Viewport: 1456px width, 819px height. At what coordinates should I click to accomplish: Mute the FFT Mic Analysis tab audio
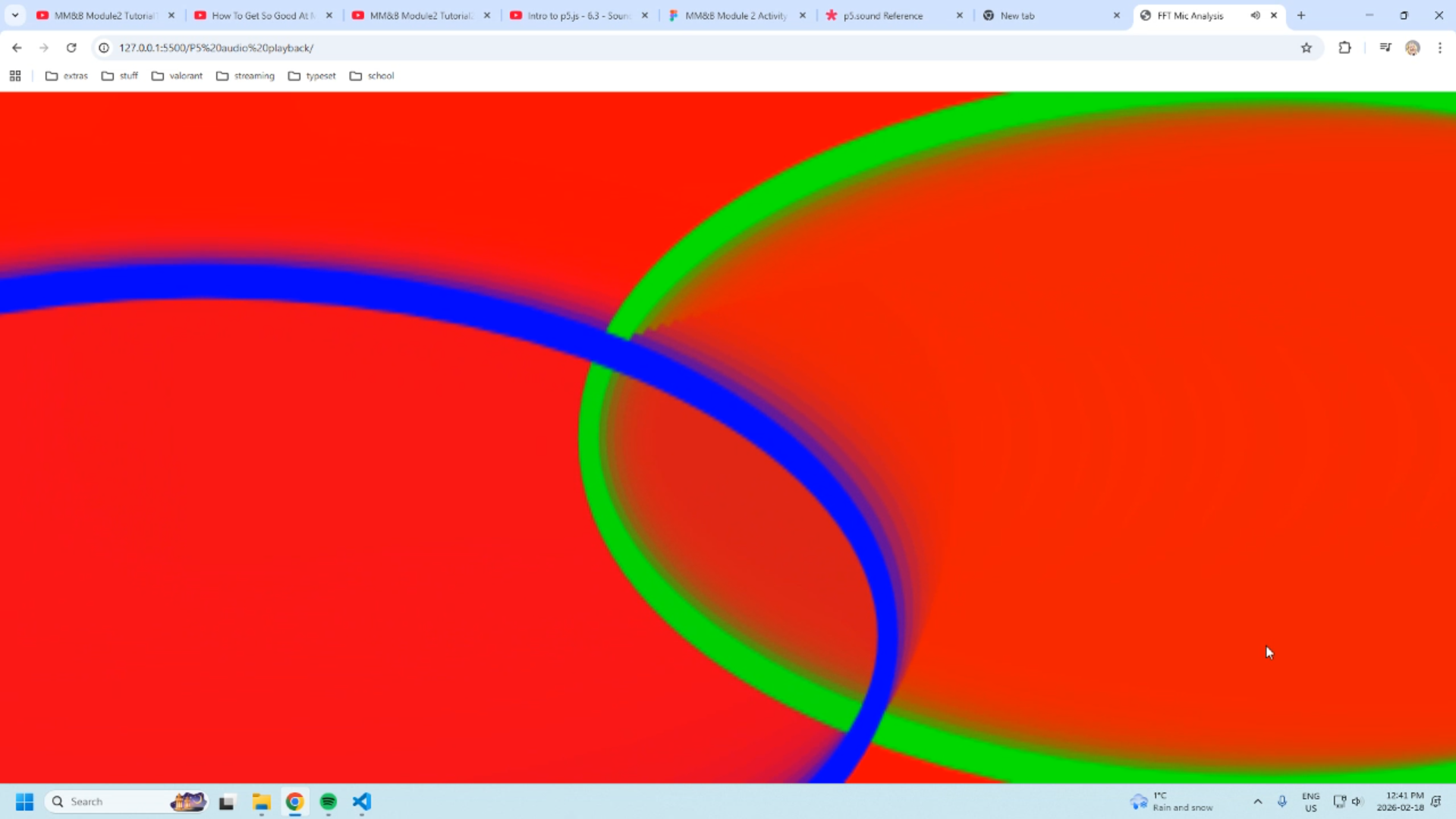point(1254,15)
